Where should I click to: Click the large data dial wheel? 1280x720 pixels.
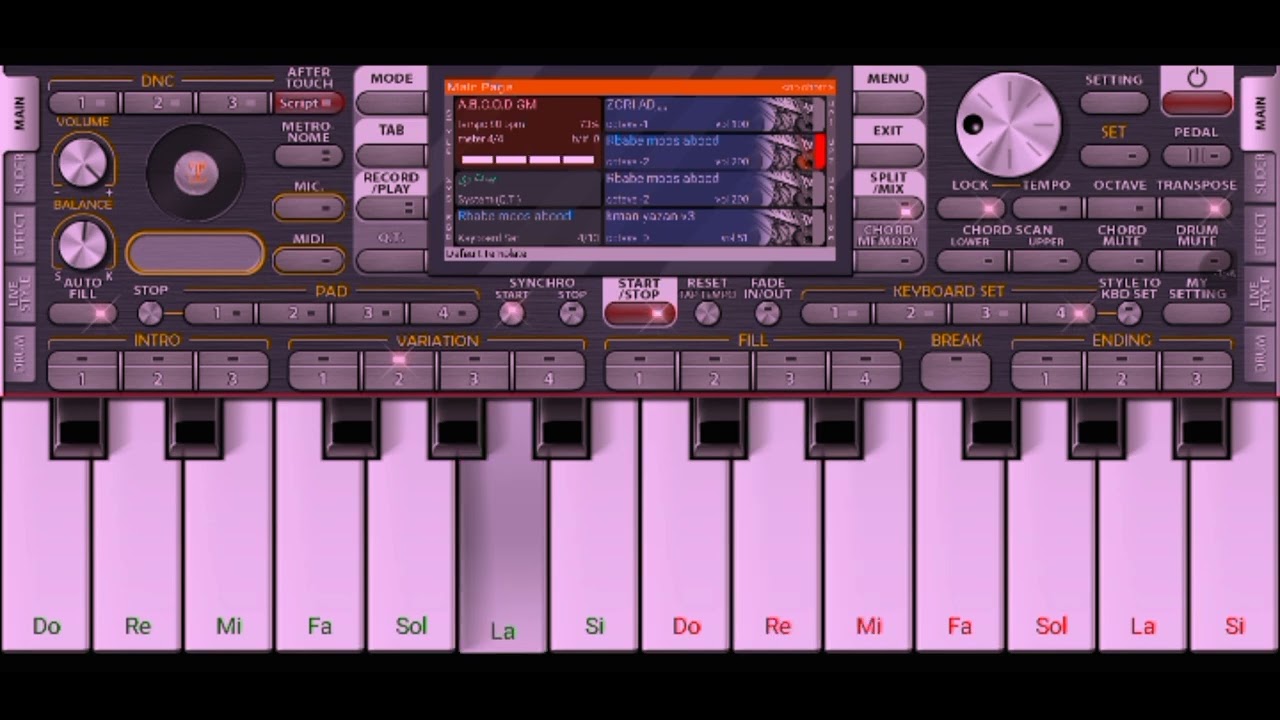(x=1009, y=125)
